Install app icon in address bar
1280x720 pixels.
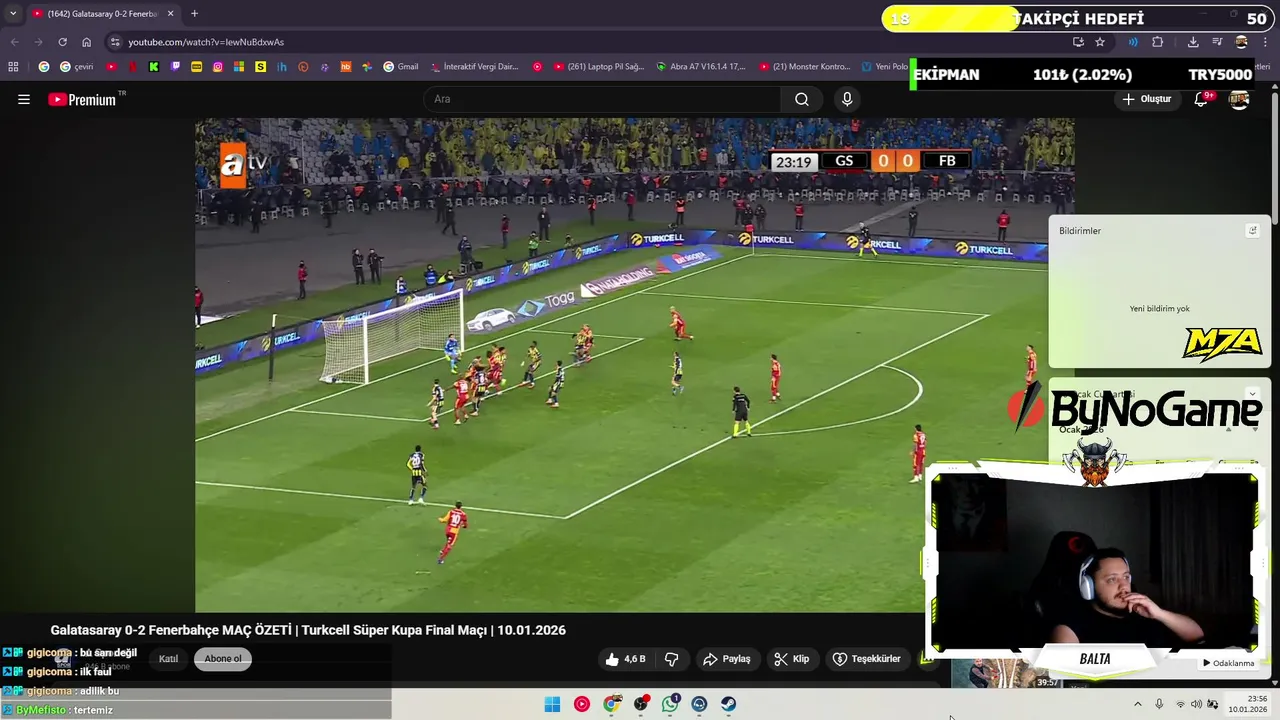click(x=1078, y=42)
